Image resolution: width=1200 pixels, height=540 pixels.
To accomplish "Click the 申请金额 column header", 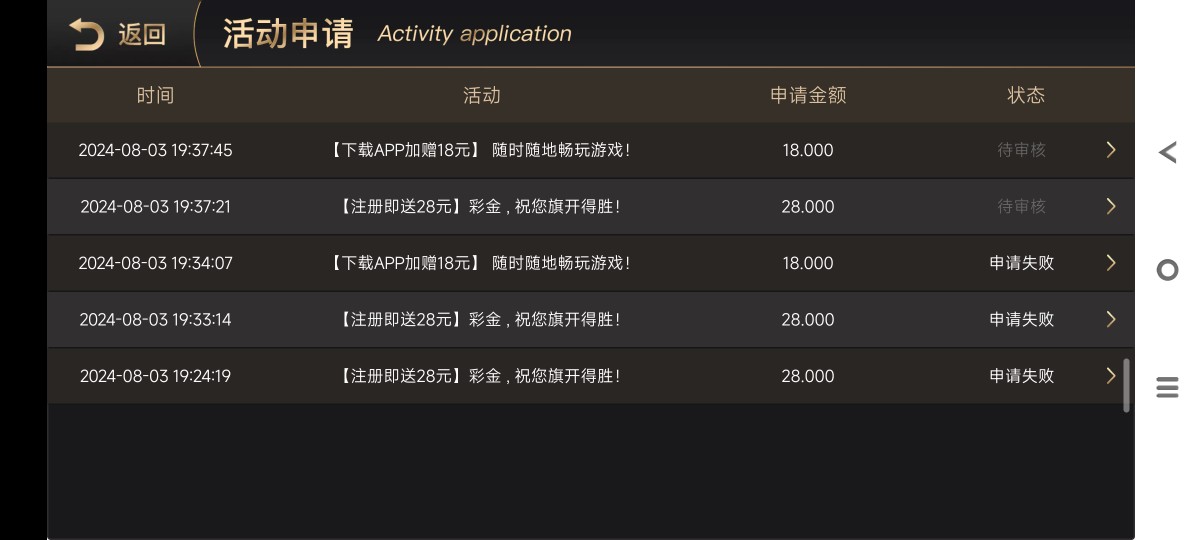I will [x=808, y=95].
